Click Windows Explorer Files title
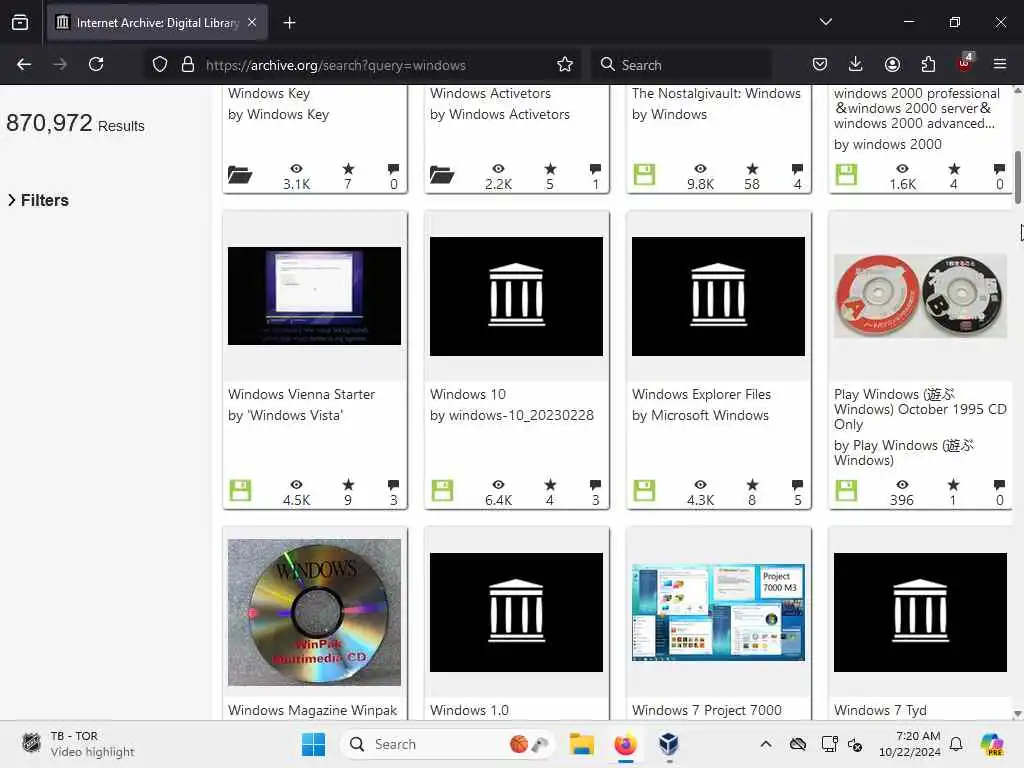The width and height of the screenshot is (1024, 768). (701, 394)
